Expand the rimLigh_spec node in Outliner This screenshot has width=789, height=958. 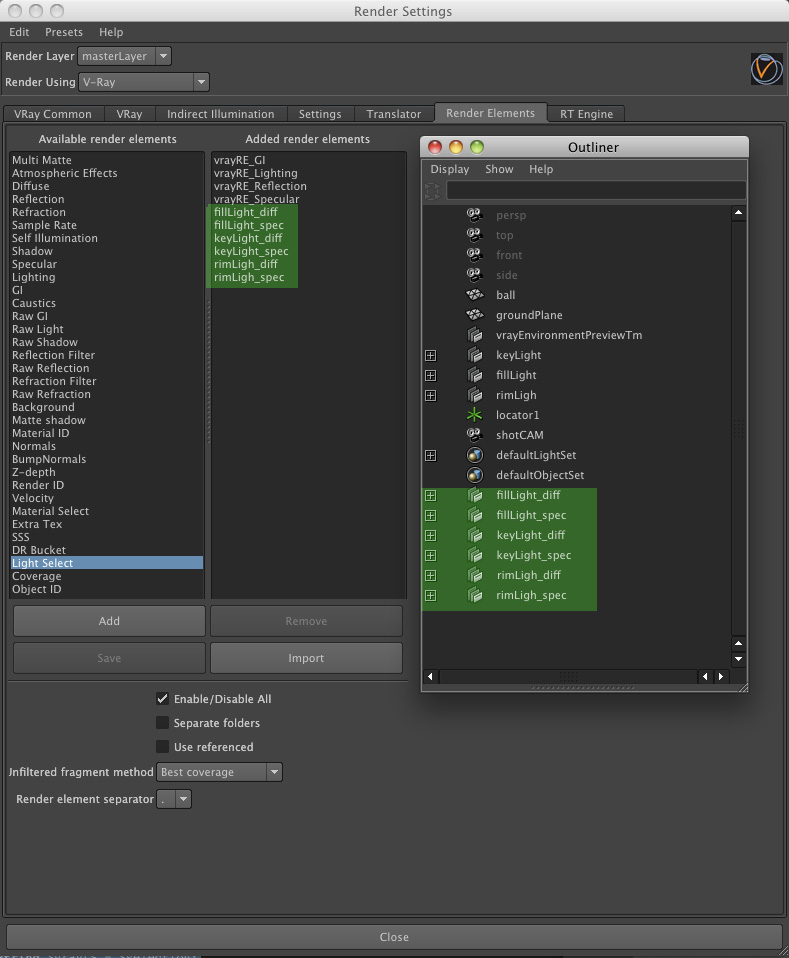431,596
